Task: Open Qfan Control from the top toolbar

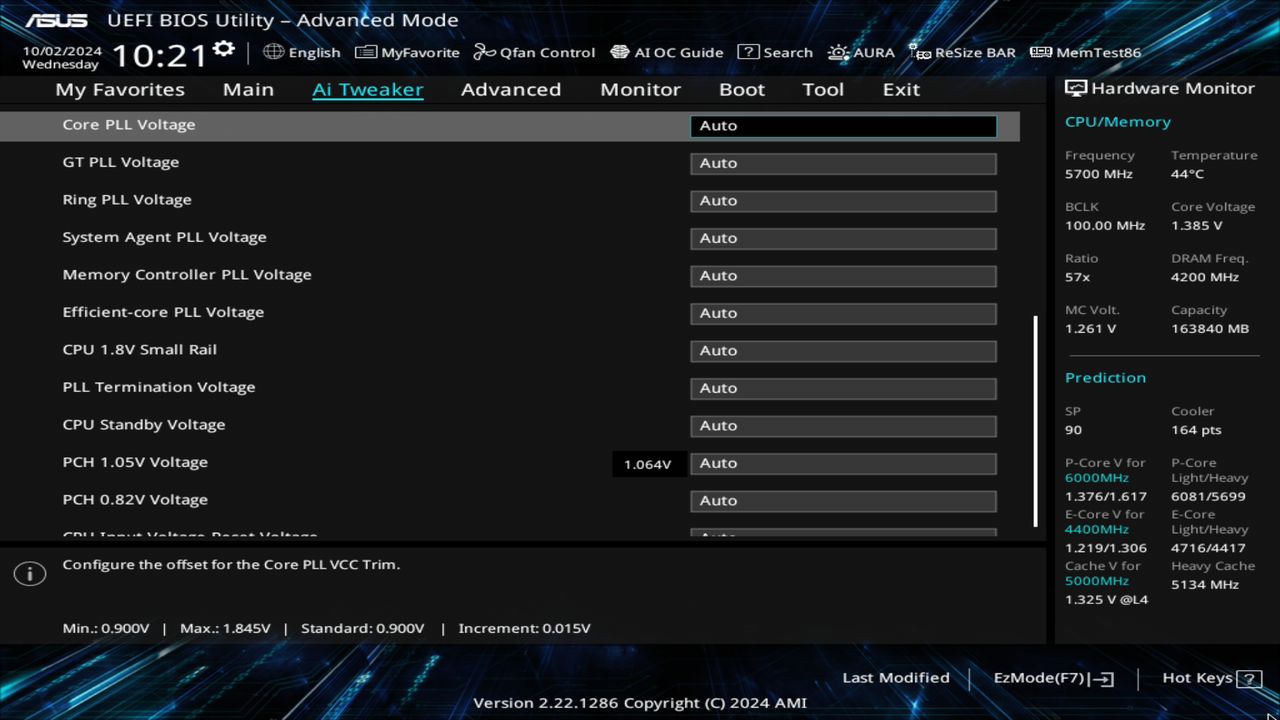Action: pyautogui.click(x=534, y=52)
